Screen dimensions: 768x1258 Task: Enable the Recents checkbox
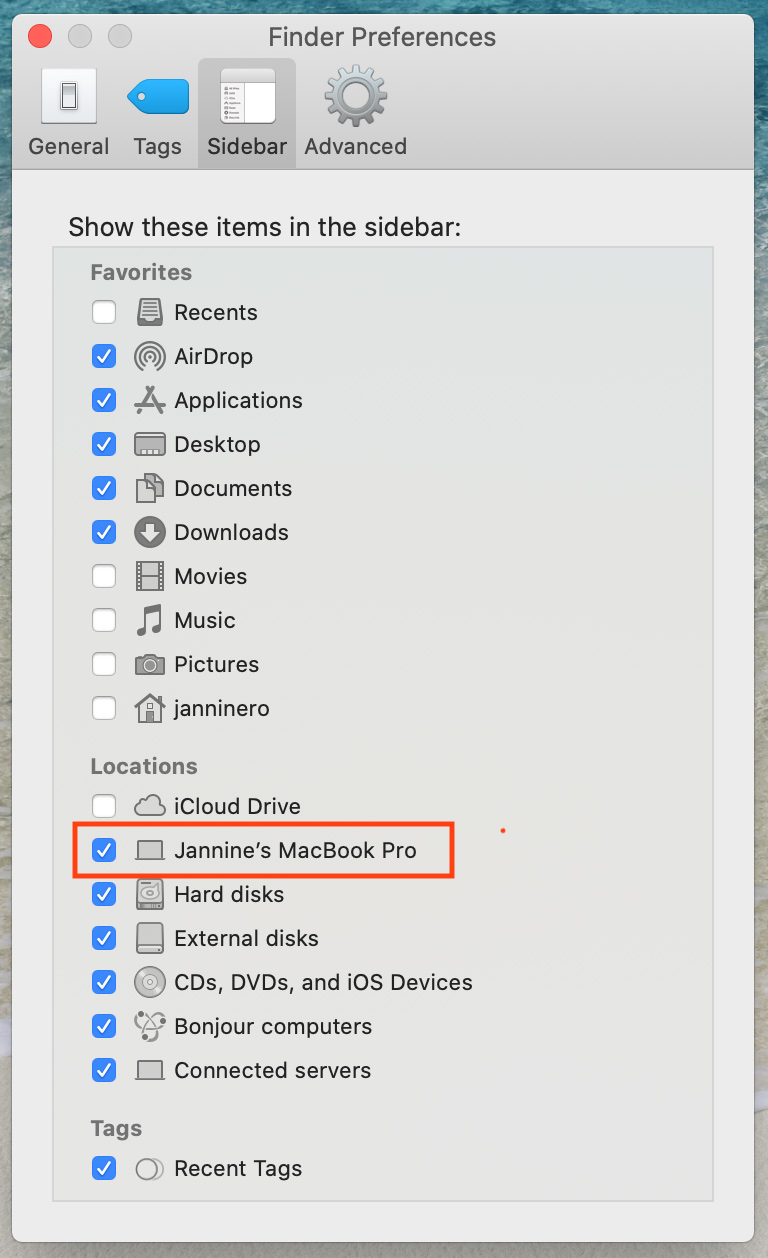click(x=104, y=312)
